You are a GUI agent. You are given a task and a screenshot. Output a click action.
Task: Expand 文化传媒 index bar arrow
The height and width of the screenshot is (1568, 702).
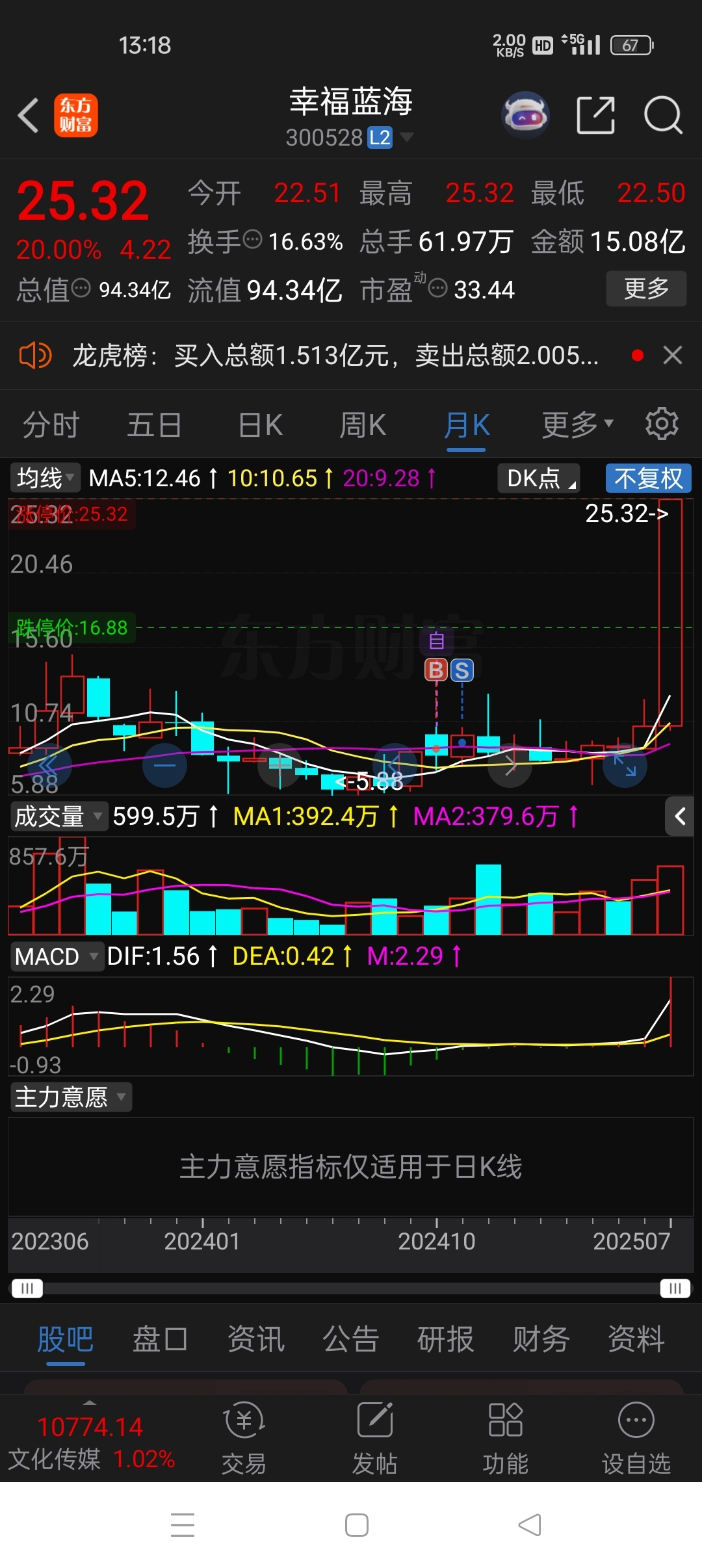tap(90, 1402)
